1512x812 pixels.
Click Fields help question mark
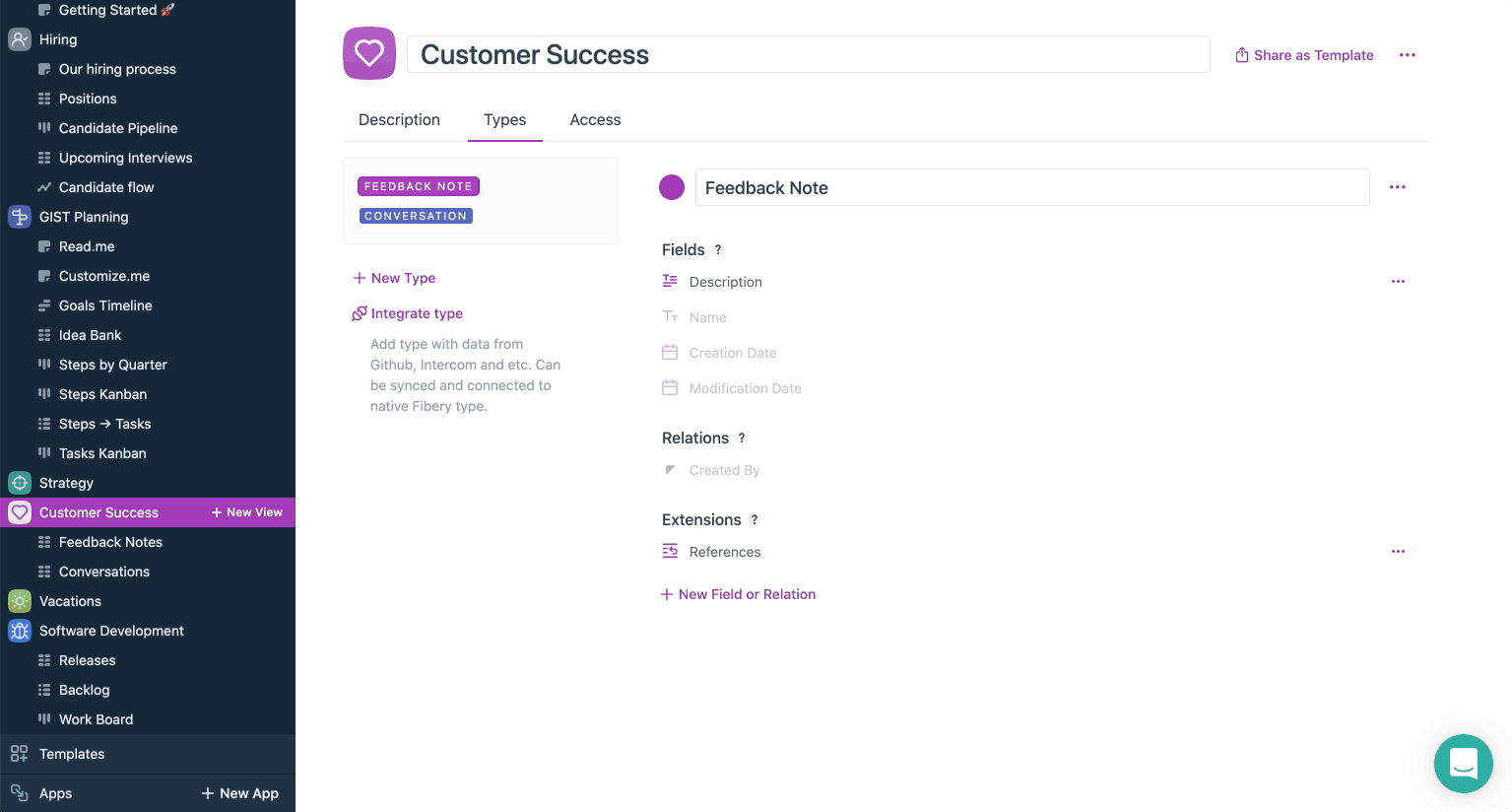pyautogui.click(x=718, y=249)
